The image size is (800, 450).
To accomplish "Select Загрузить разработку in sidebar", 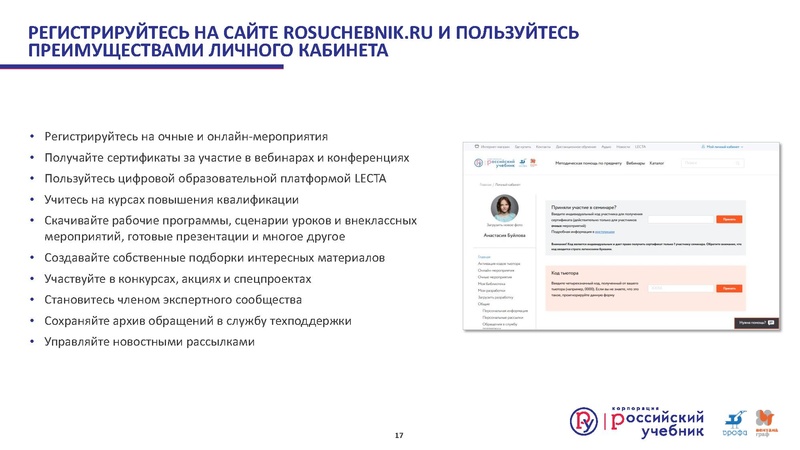I will coord(495,297).
